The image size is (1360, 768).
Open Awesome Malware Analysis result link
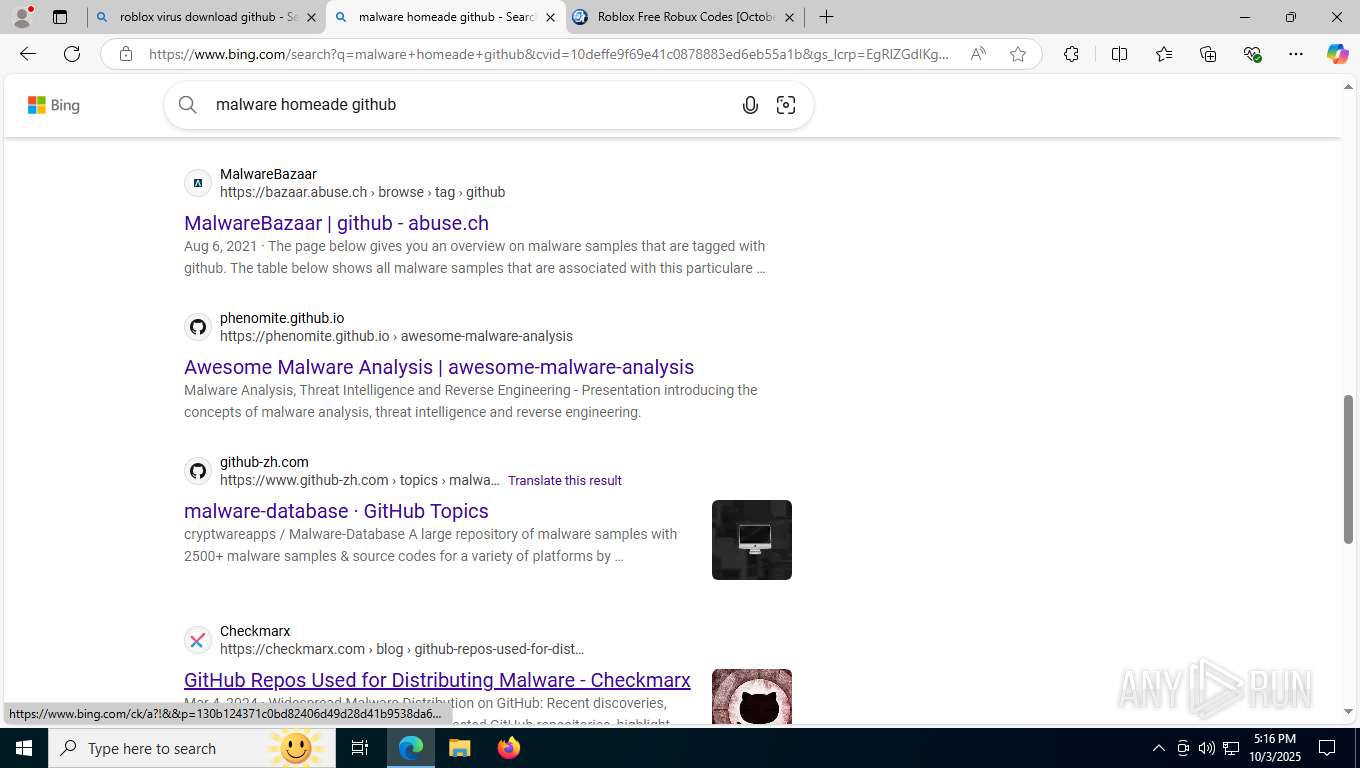tap(439, 367)
